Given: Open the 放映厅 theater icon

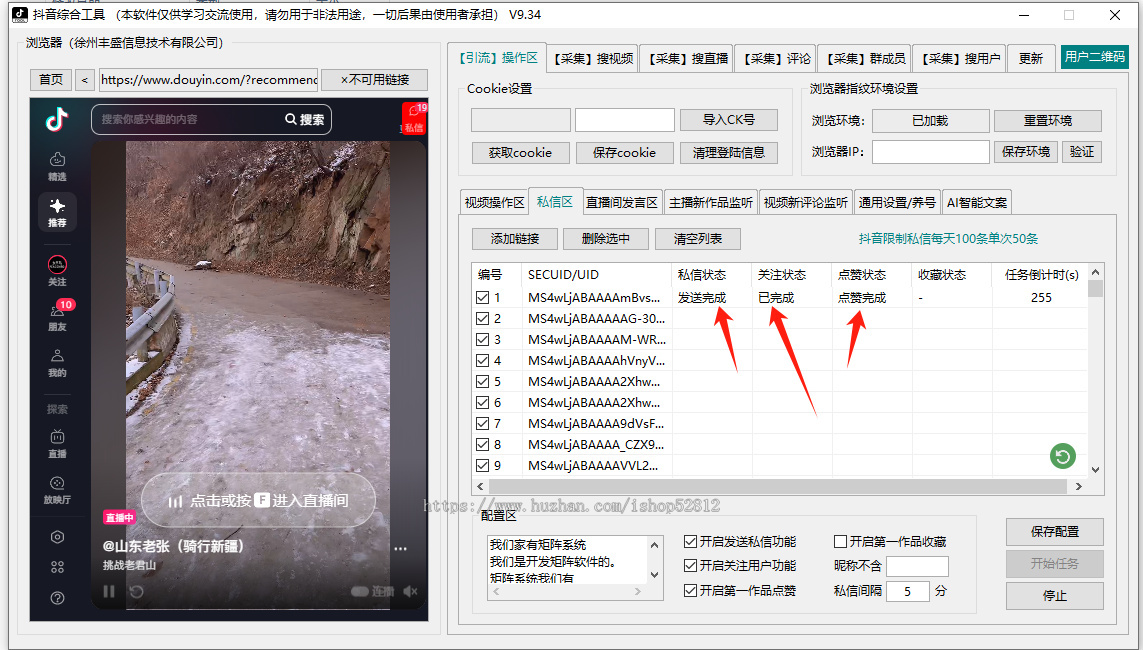Looking at the screenshot, I should coord(57,490).
